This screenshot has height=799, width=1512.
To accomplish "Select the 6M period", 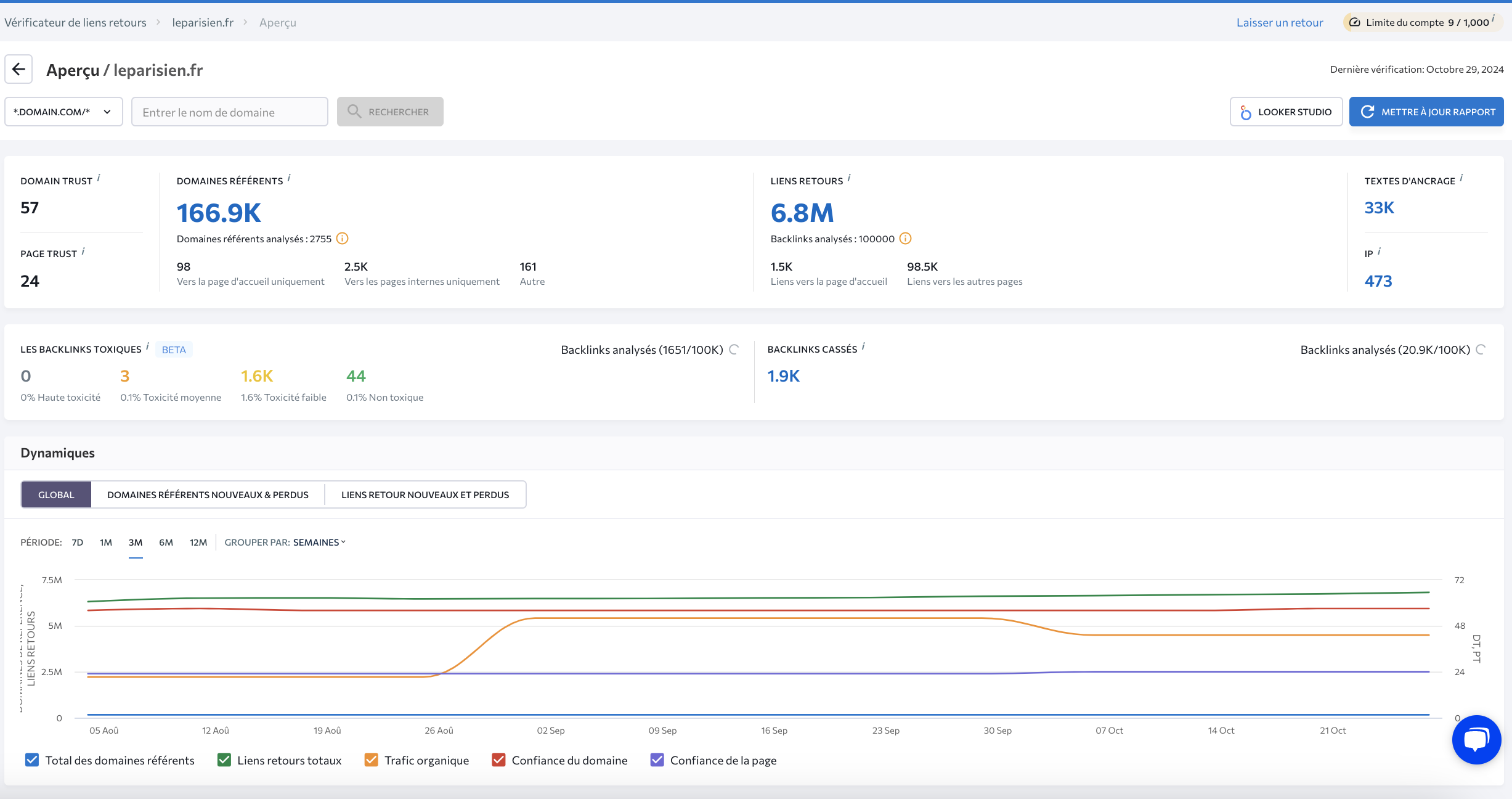I will click(166, 542).
